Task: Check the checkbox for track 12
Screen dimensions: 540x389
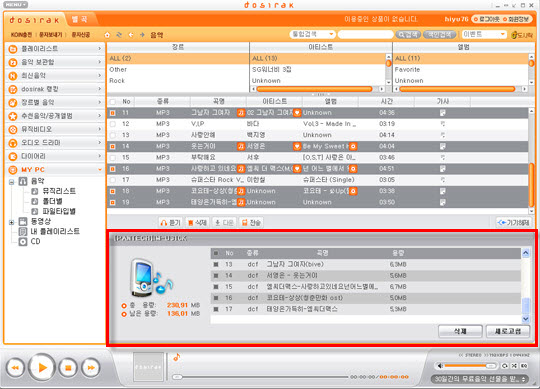Action: click(x=113, y=124)
